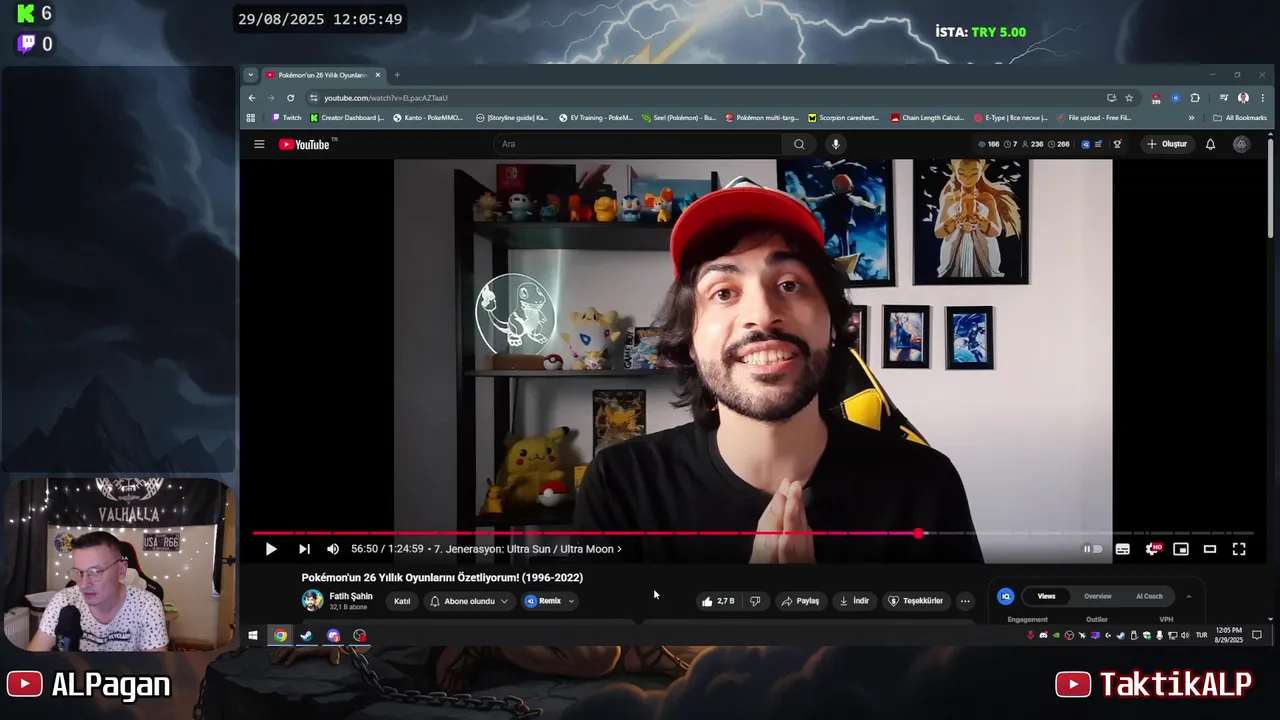The image size is (1280, 720).
Task: Open the YouTube hamburger guide menu
Action: click(259, 144)
